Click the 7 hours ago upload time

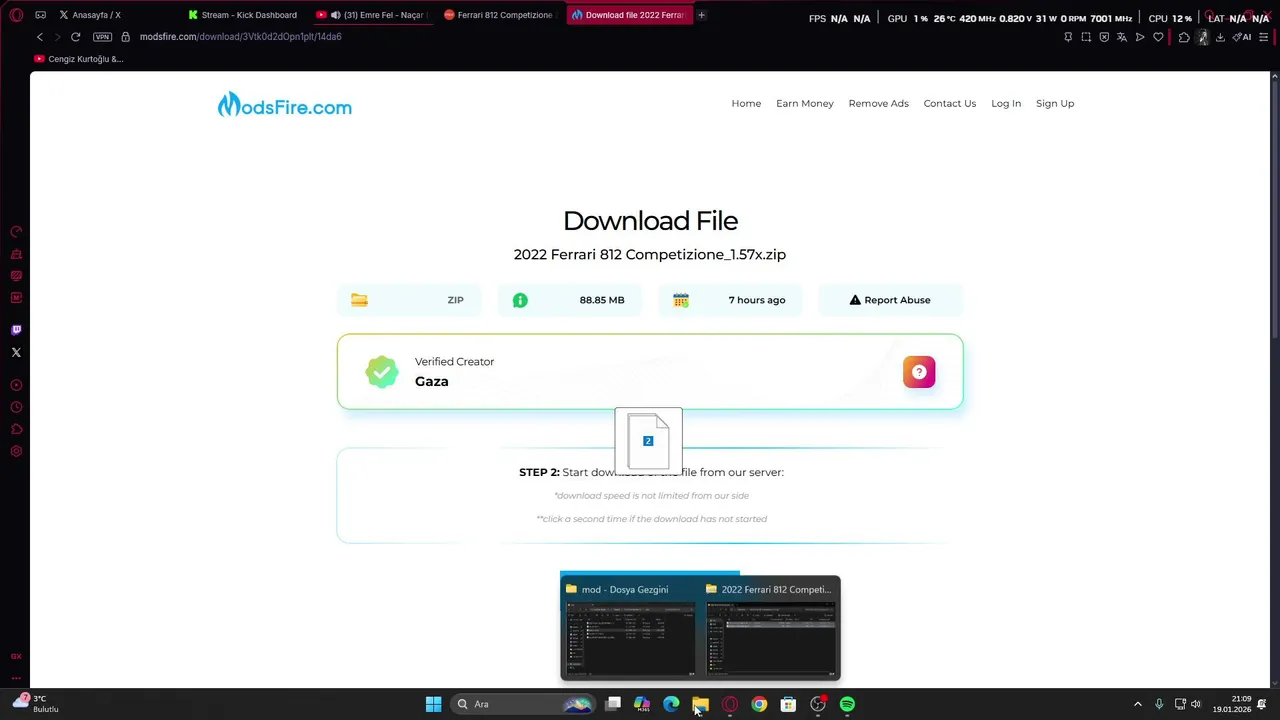pos(757,300)
